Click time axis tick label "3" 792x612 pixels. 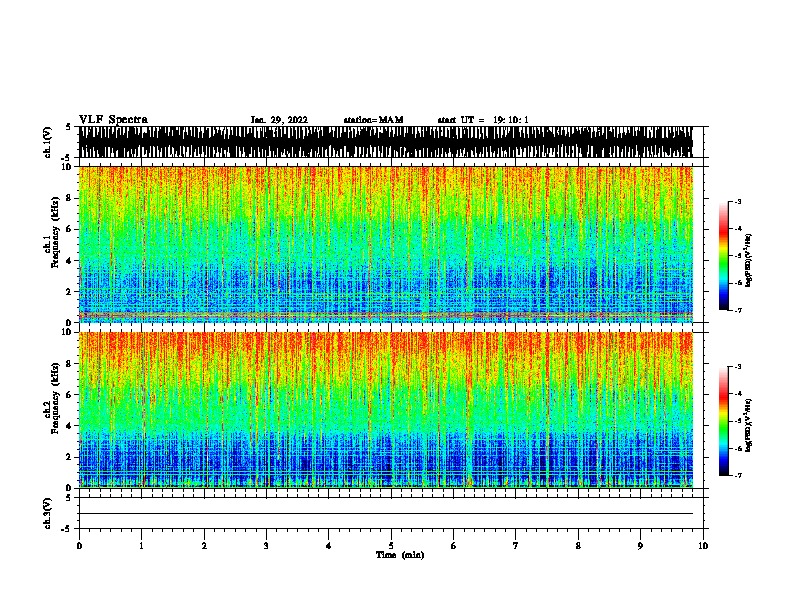pyautogui.click(x=266, y=546)
